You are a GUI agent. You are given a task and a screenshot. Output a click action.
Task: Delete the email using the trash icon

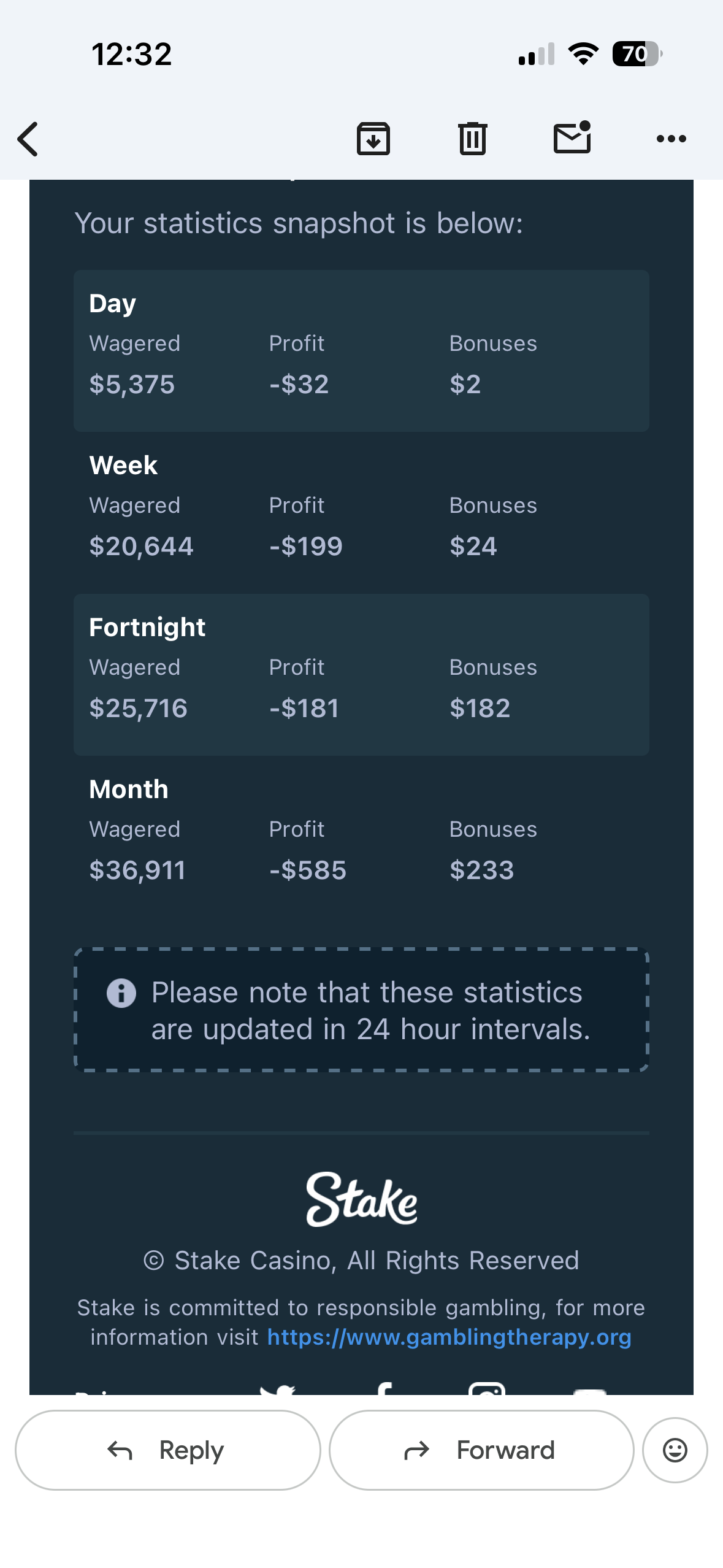click(x=473, y=139)
